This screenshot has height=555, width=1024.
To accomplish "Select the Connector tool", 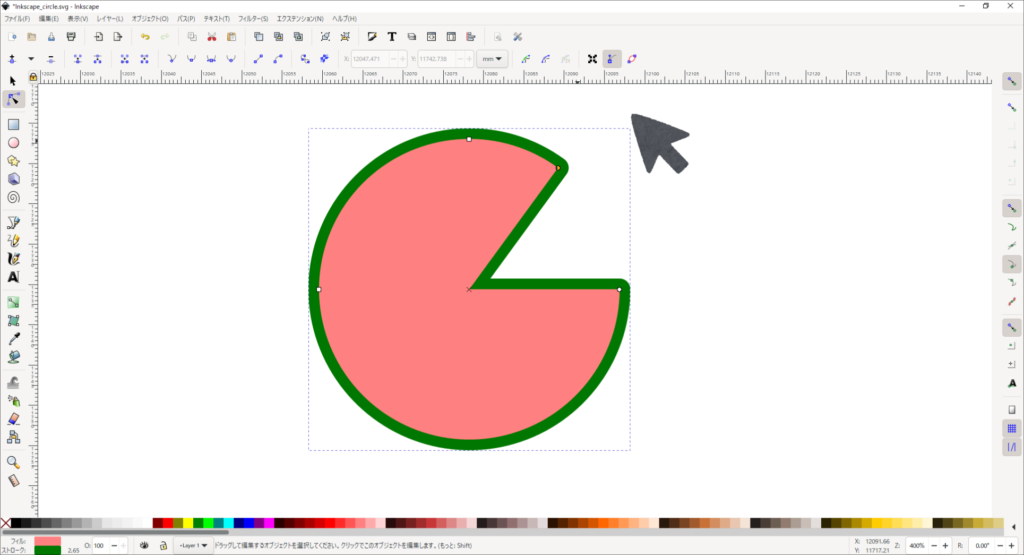I will pyautogui.click(x=13, y=437).
